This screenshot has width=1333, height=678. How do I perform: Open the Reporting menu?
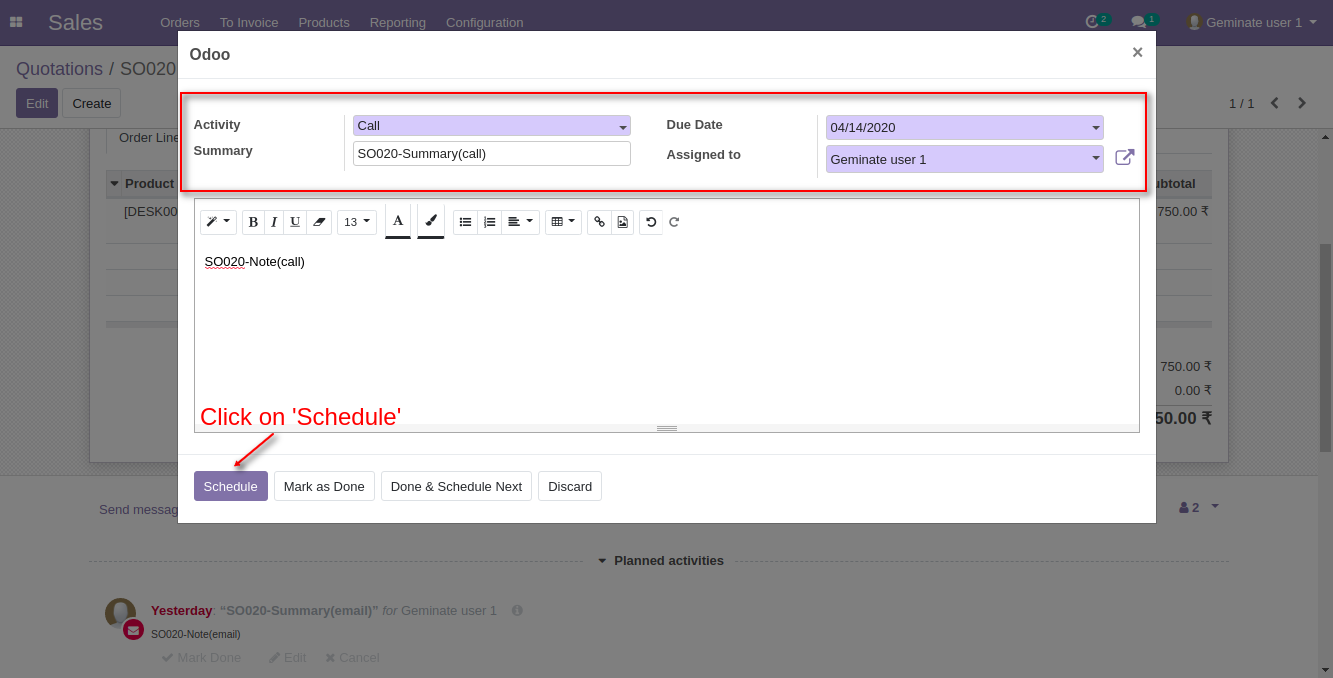click(x=397, y=22)
